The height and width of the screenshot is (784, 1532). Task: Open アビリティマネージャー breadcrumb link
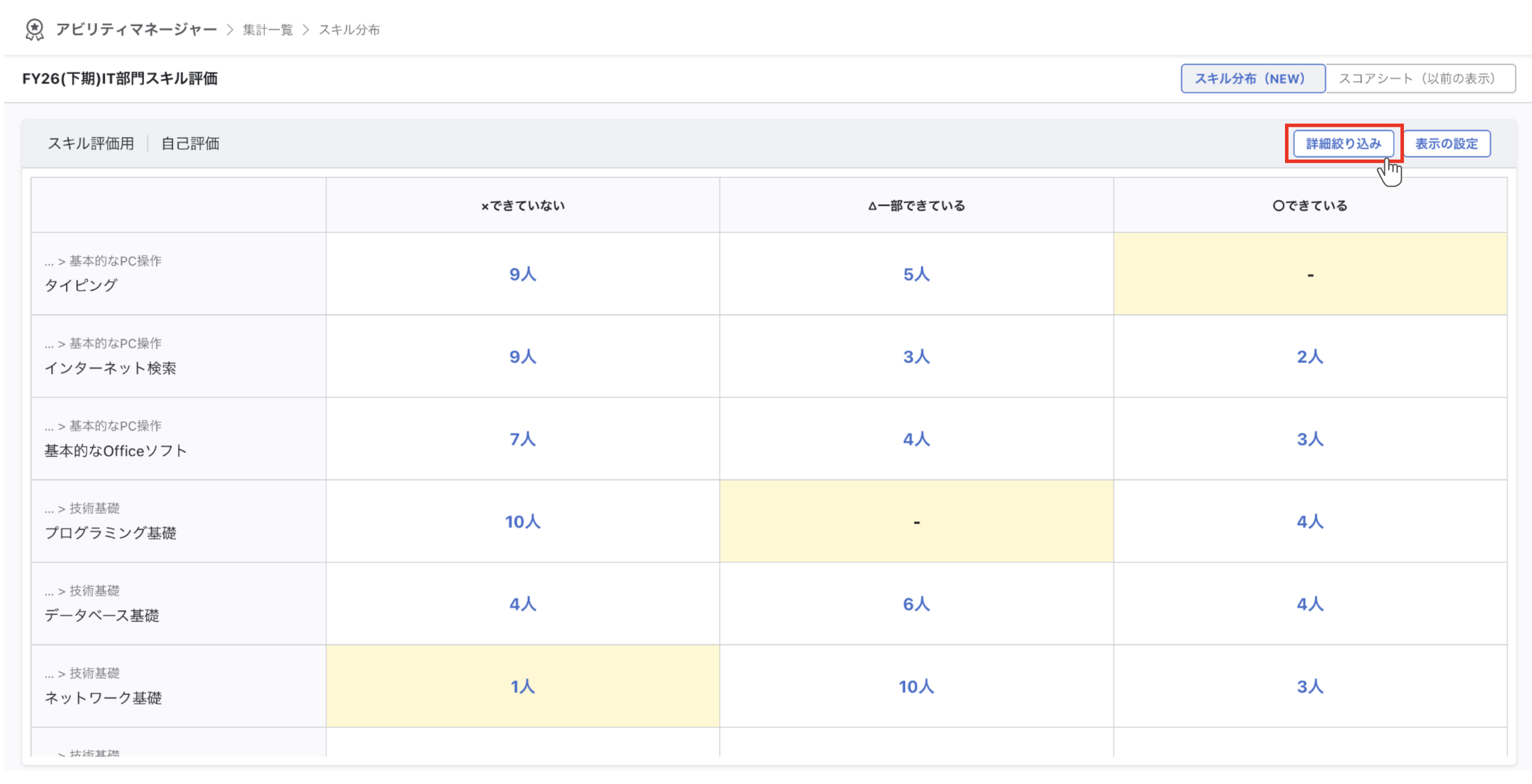point(136,30)
